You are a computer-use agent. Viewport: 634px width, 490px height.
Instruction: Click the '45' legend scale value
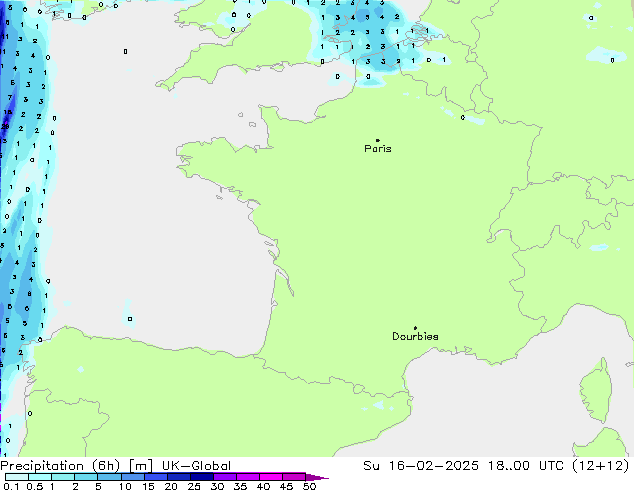pyautogui.click(x=286, y=486)
